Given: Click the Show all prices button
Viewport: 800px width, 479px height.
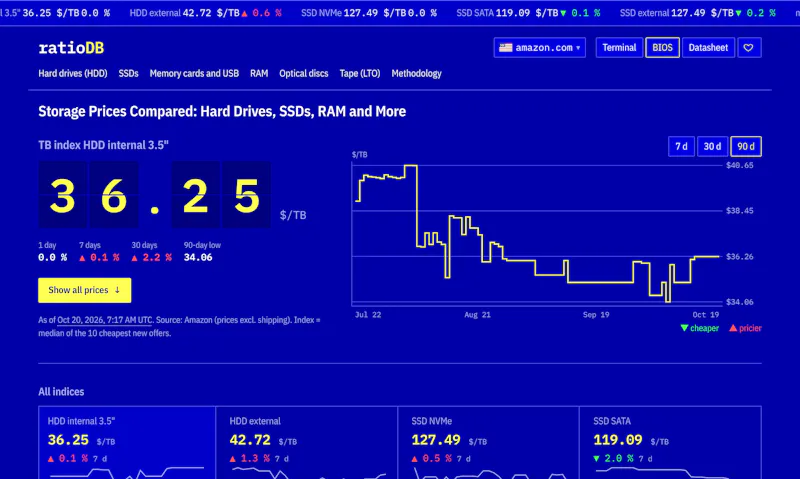Looking at the screenshot, I should click(x=84, y=290).
